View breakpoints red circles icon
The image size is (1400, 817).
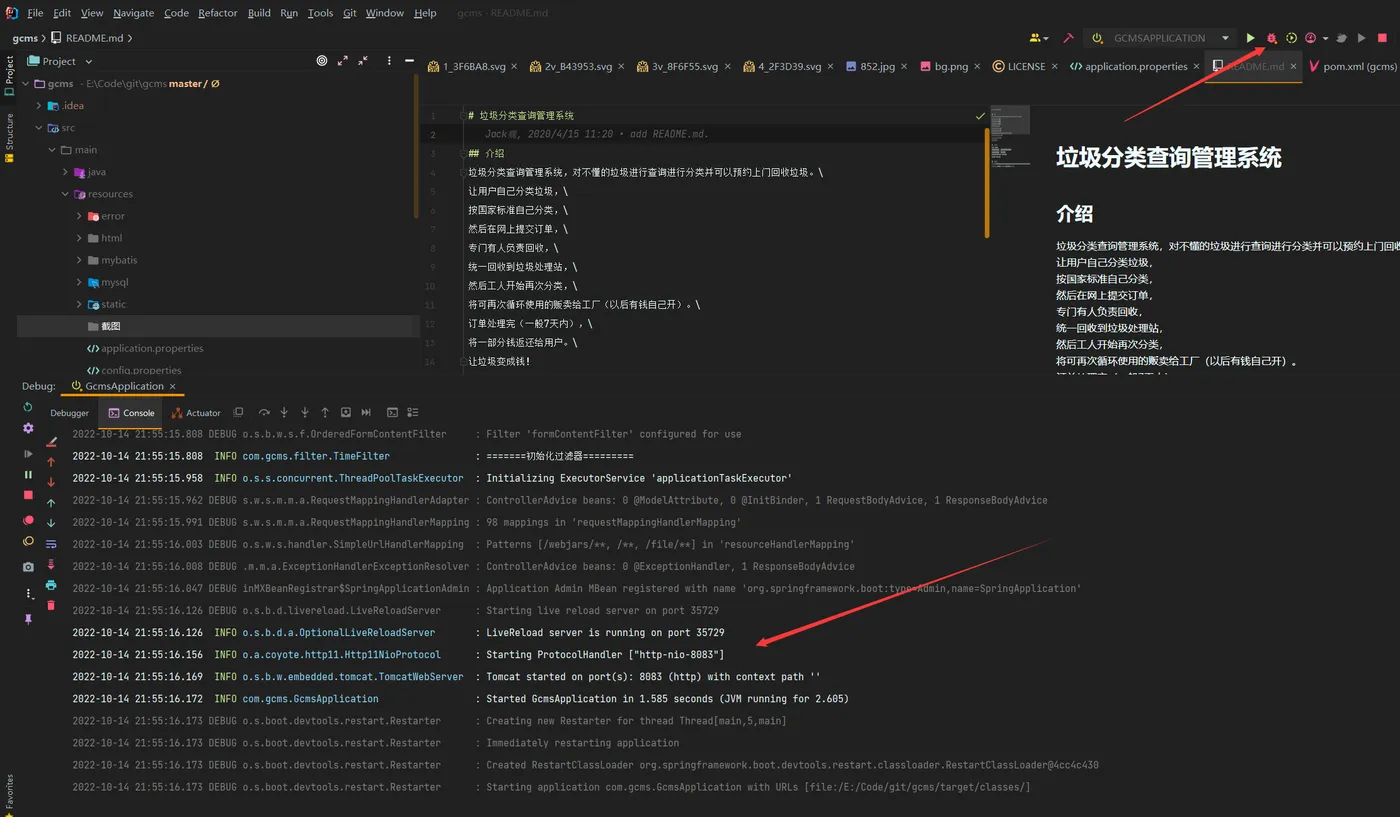pyautogui.click(x=28, y=520)
